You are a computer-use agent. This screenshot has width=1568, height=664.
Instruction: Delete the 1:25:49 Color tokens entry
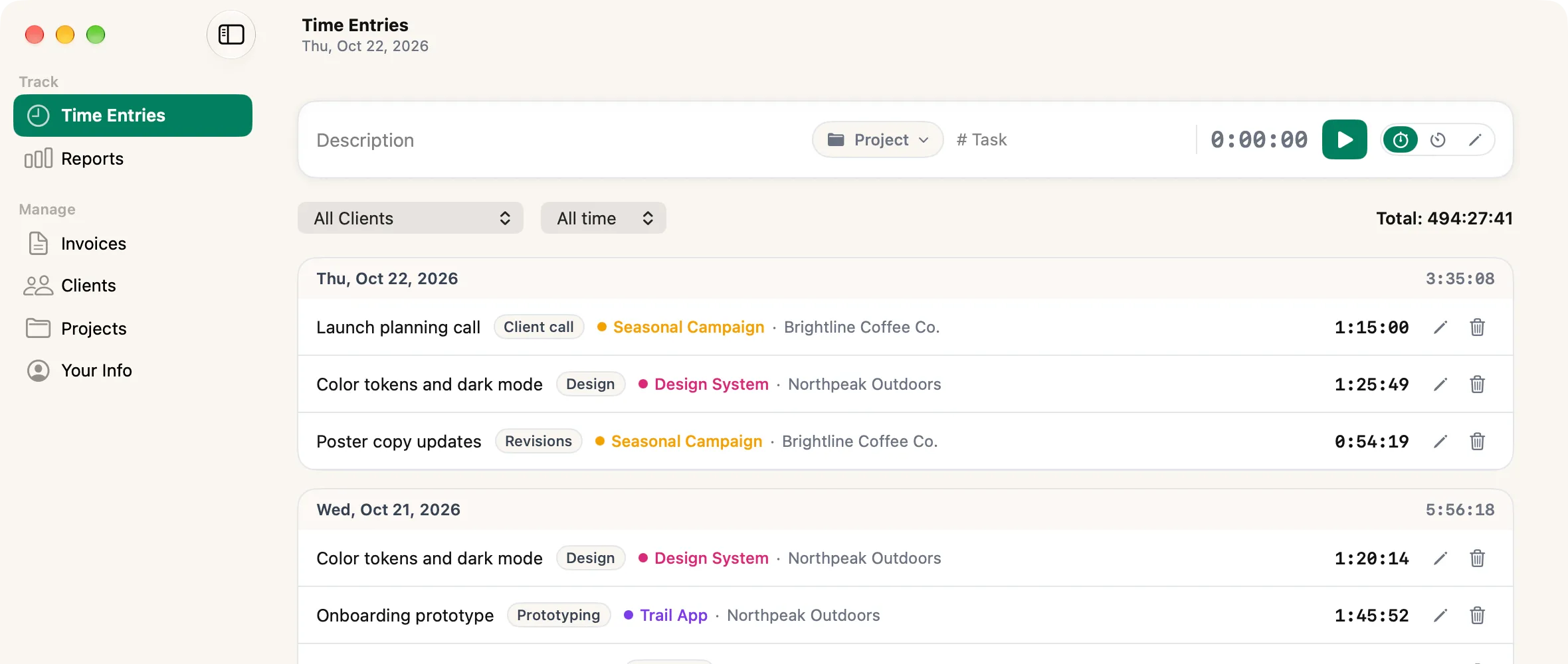tap(1478, 384)
